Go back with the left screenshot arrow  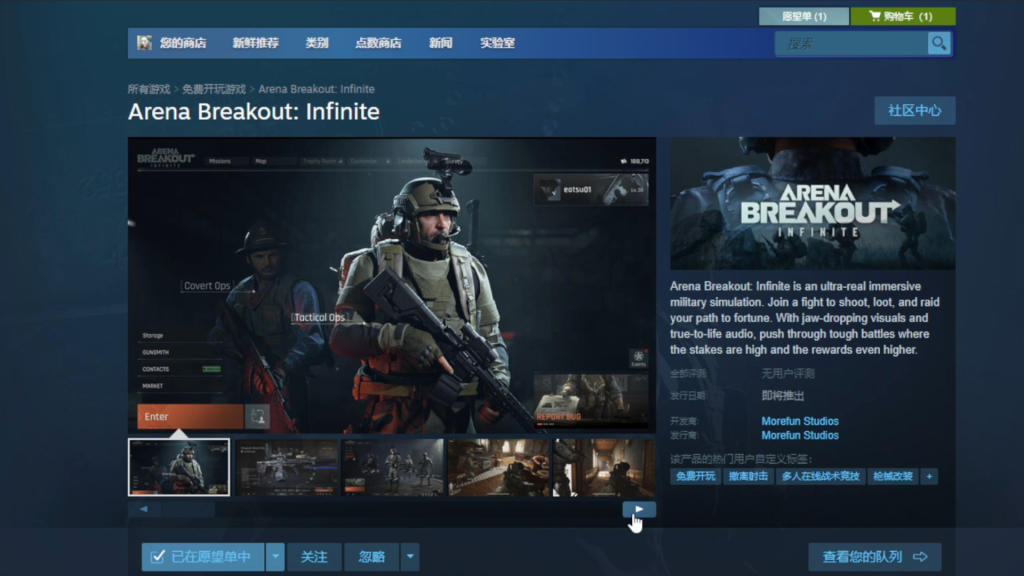[x=144, y=509]
